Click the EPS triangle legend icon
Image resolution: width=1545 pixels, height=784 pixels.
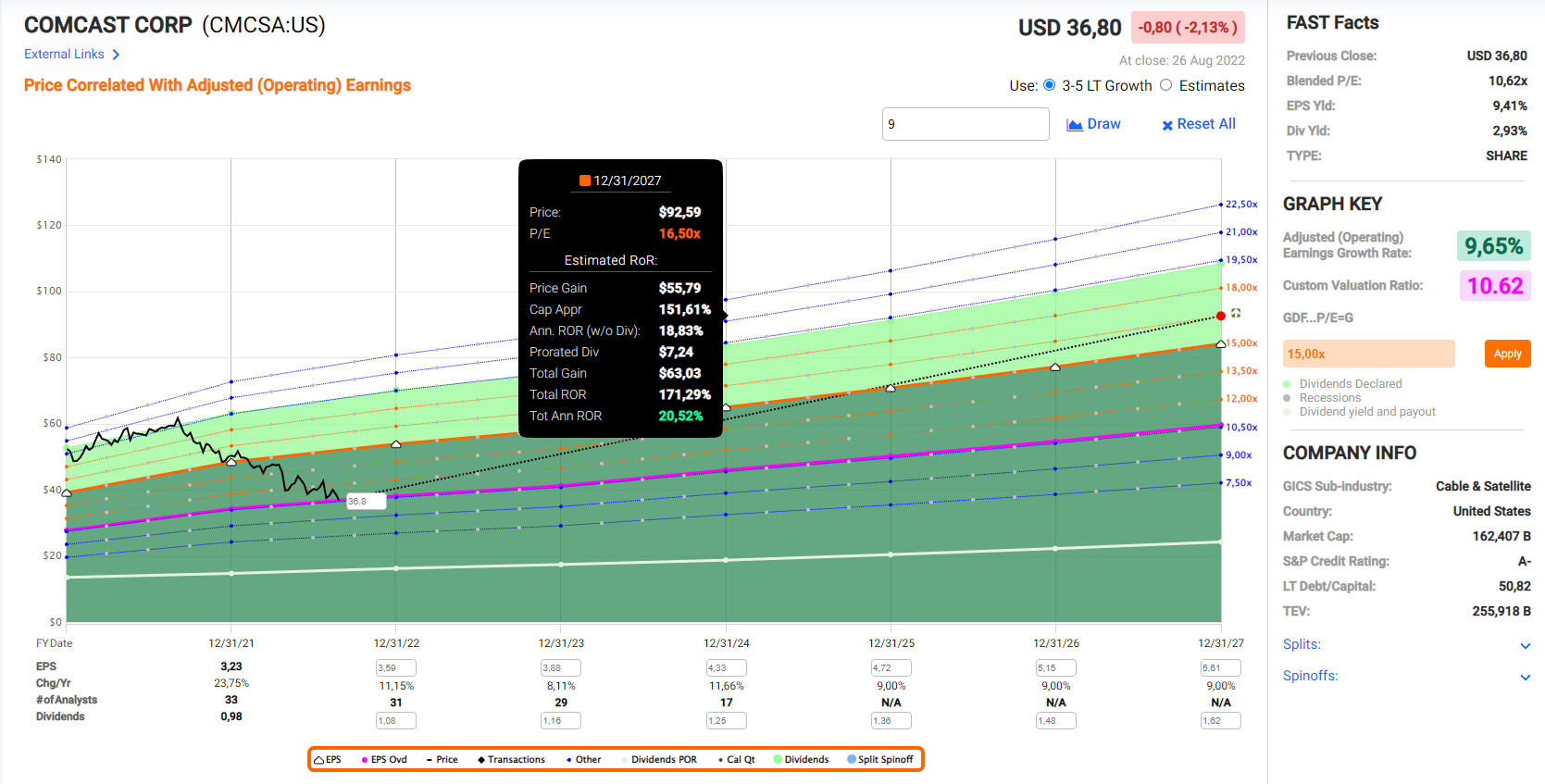click(318, 760)
